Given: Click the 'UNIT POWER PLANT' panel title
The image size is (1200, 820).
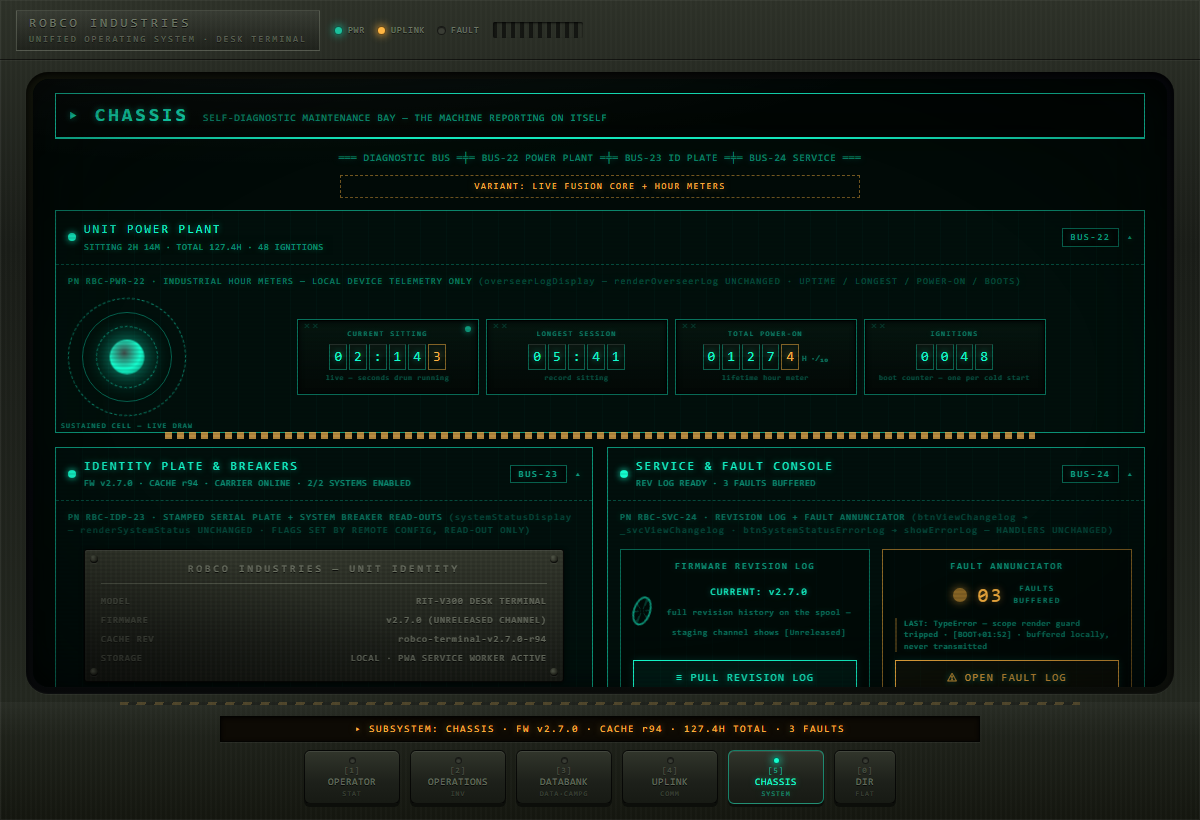Looking at the screenshot, I should click(x=152, y=229).
